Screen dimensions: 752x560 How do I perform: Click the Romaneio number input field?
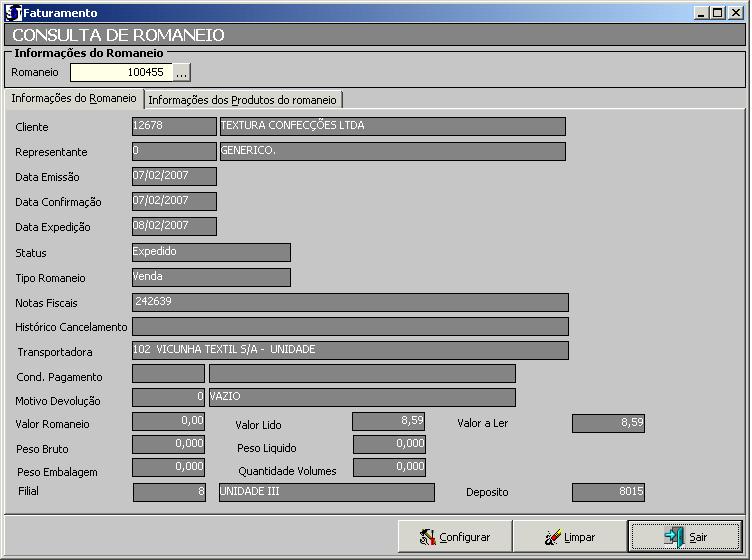120,73
